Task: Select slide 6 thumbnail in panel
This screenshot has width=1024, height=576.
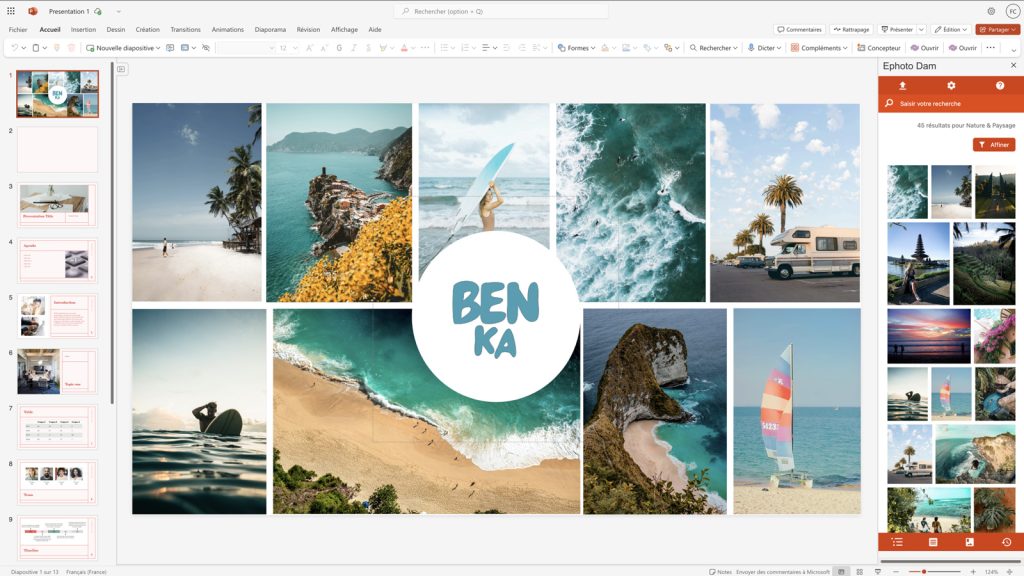Action: (57, 372)
